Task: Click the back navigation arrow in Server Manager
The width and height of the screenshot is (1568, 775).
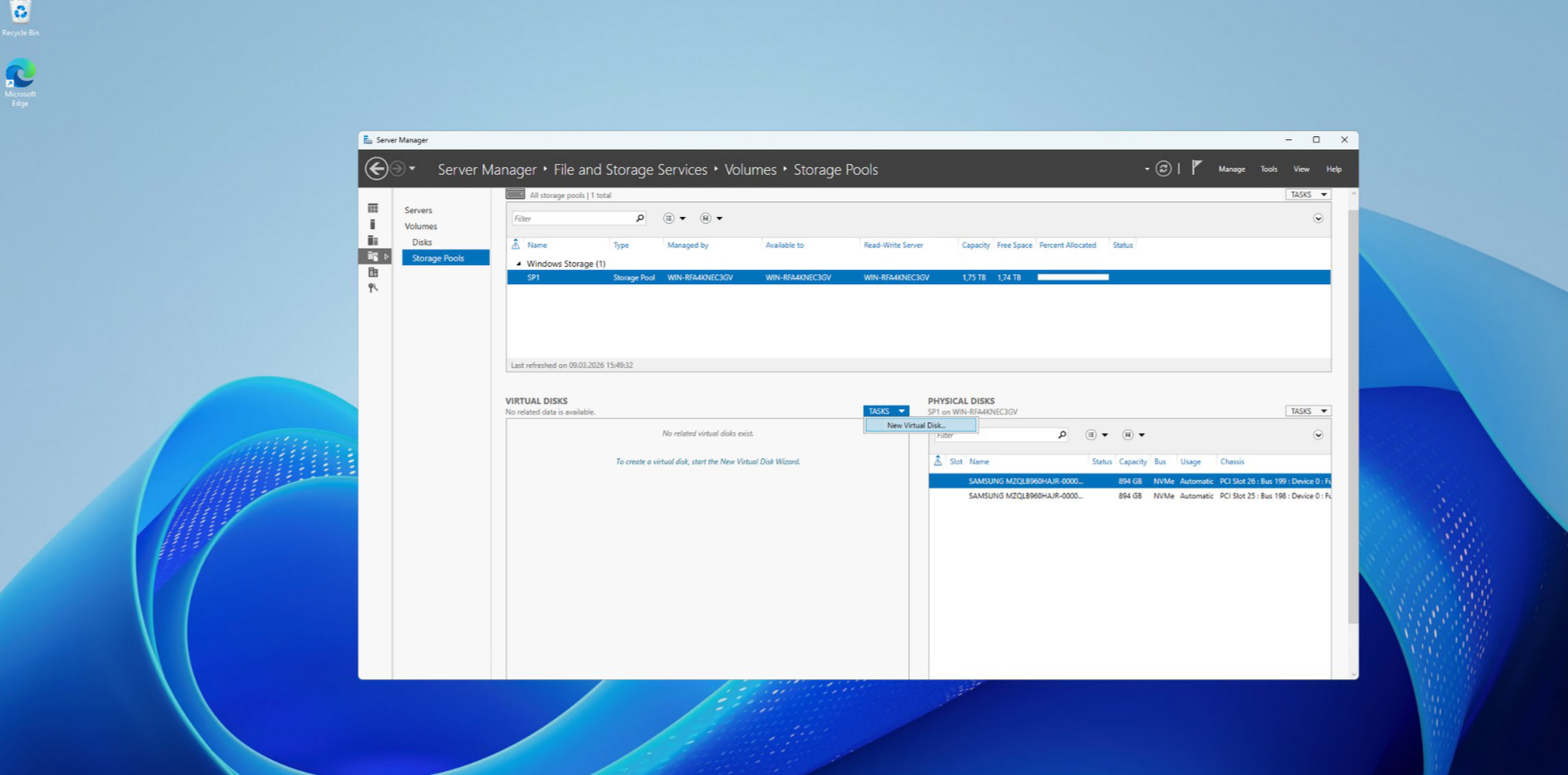Action: [376, 169]
